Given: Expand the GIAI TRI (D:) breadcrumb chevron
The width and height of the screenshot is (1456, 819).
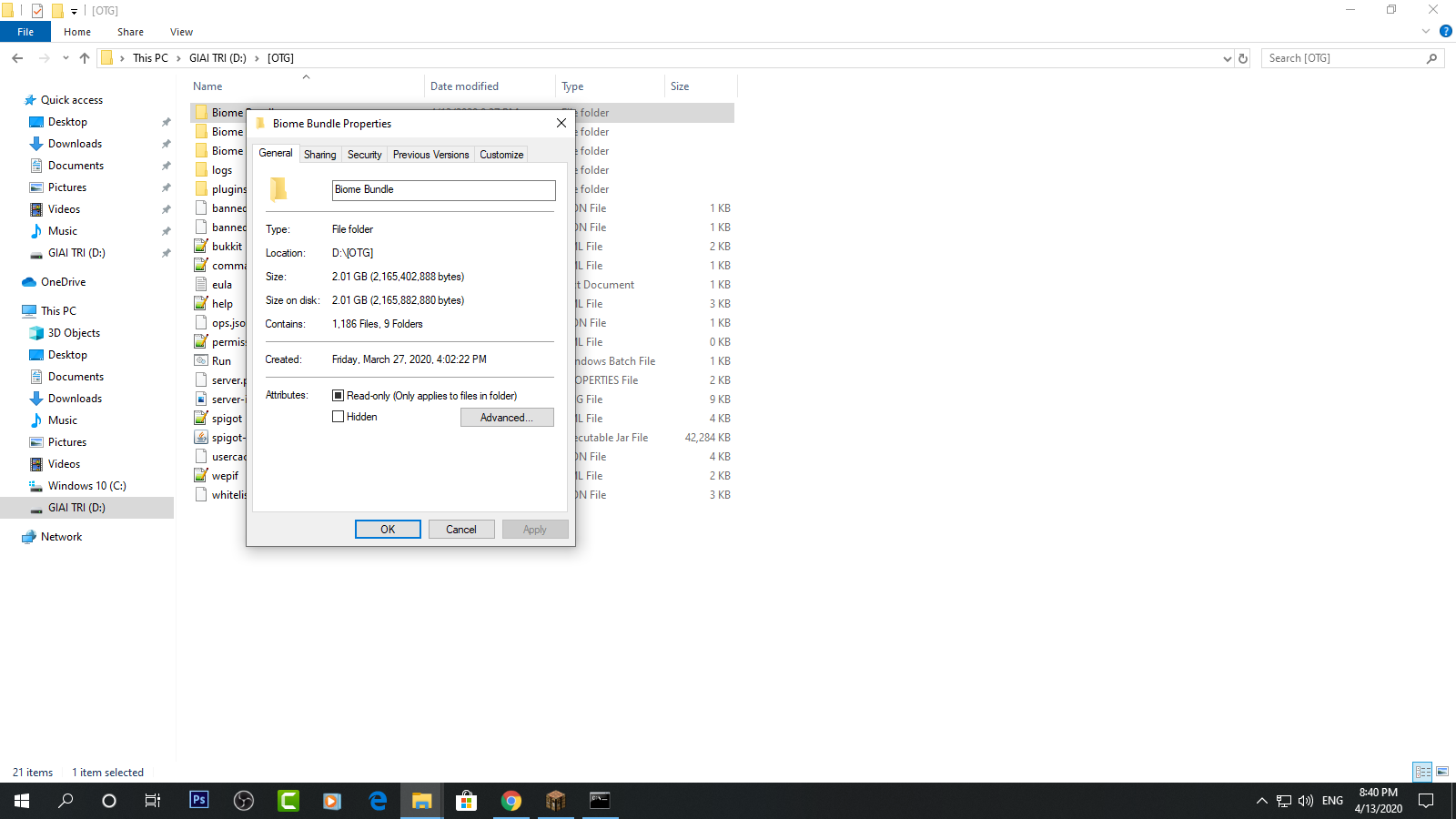Looking at the screenshot, I should click(x=257, y=58).
